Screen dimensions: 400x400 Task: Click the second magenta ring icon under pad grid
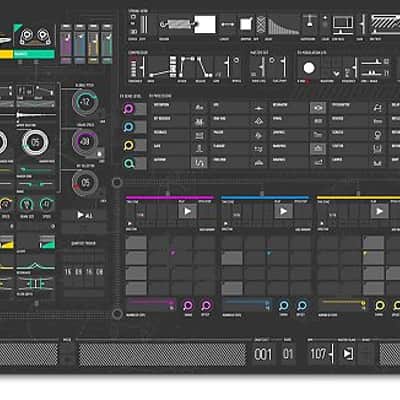(x=206, y=305)
